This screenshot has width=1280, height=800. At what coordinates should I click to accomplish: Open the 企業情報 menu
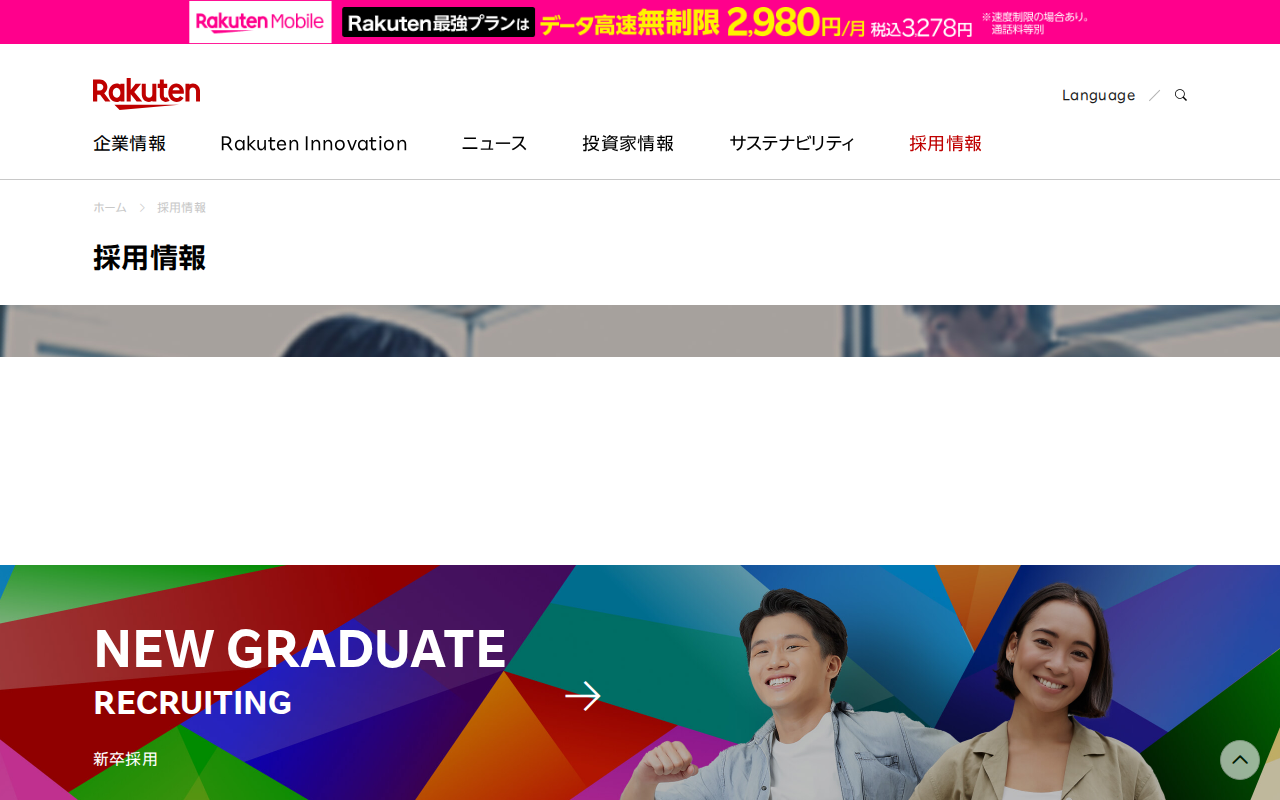point(130,143)
